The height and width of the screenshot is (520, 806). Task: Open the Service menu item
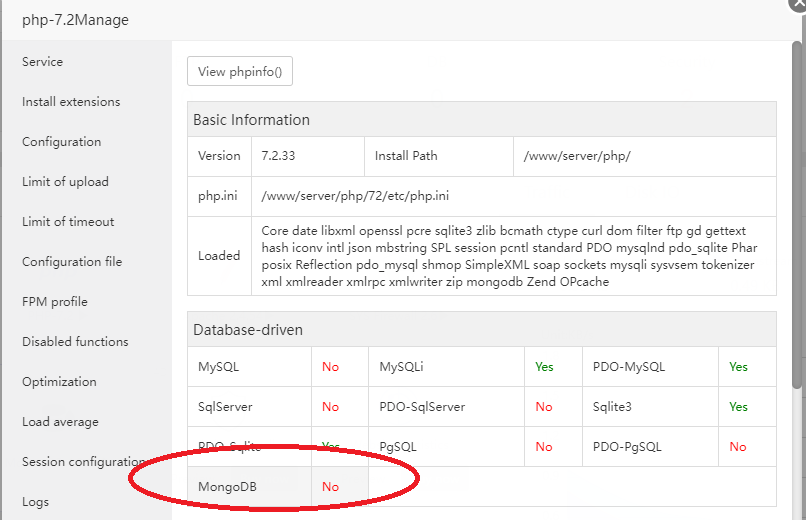(x=43, y=62)
